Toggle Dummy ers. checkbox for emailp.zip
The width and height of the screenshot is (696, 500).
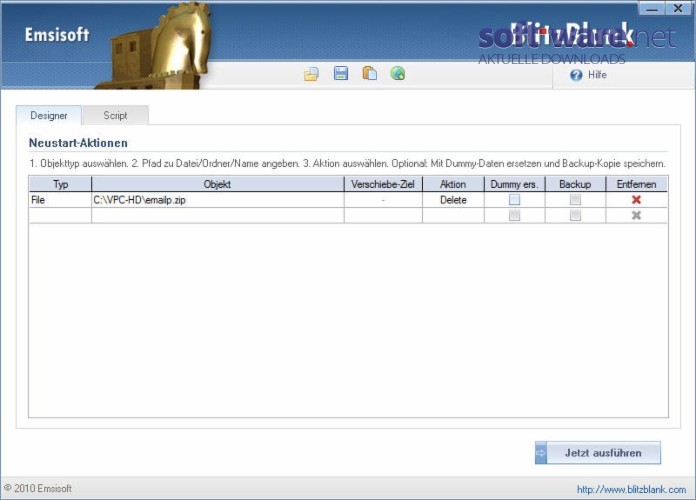tap(514, 199)
